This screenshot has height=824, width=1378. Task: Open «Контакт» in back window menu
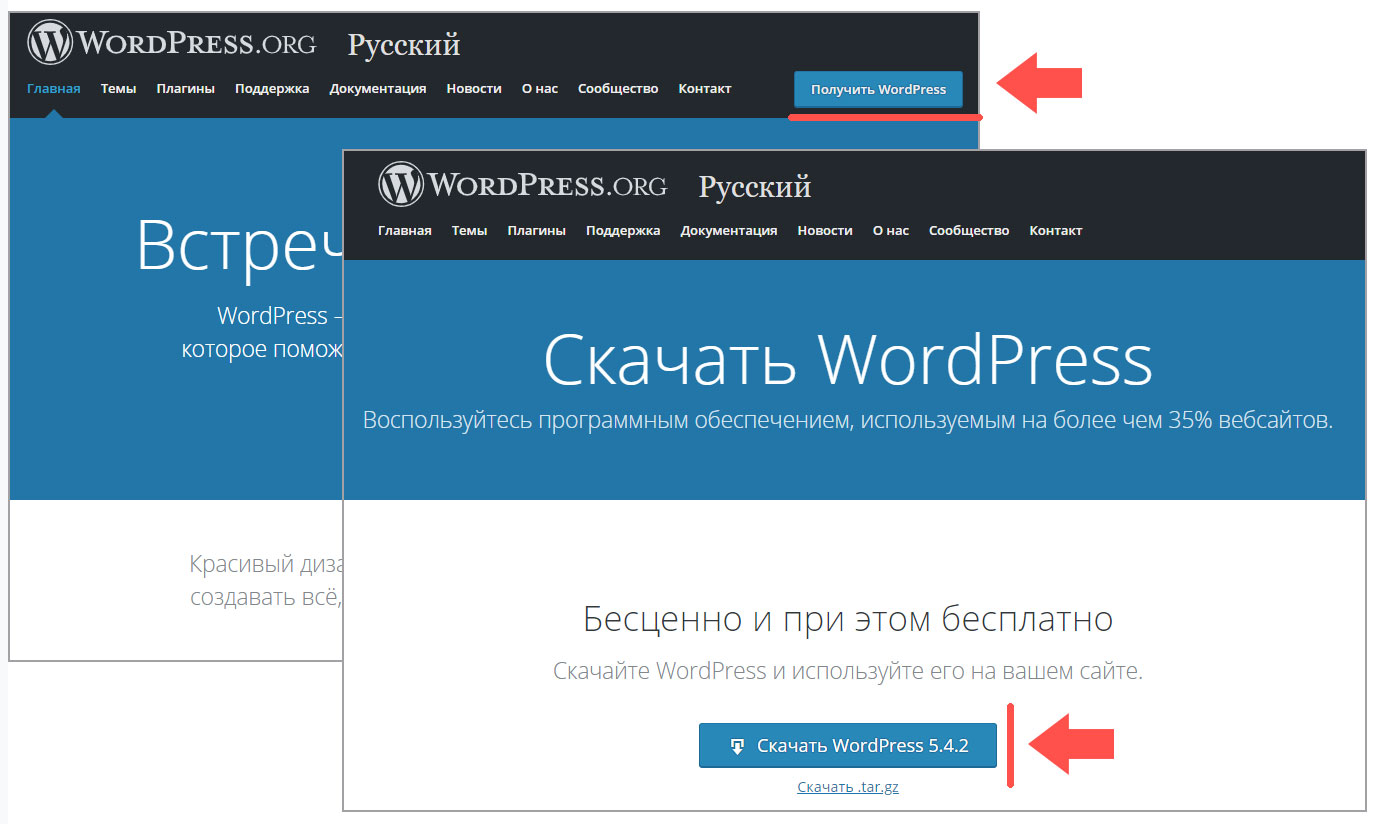[705, 88]
